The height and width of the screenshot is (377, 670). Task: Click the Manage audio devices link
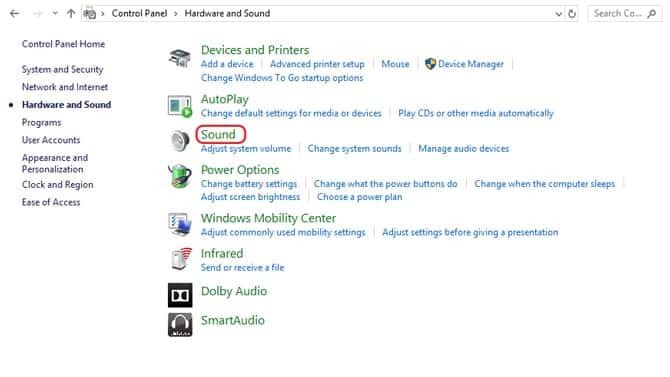pos(464,149)
